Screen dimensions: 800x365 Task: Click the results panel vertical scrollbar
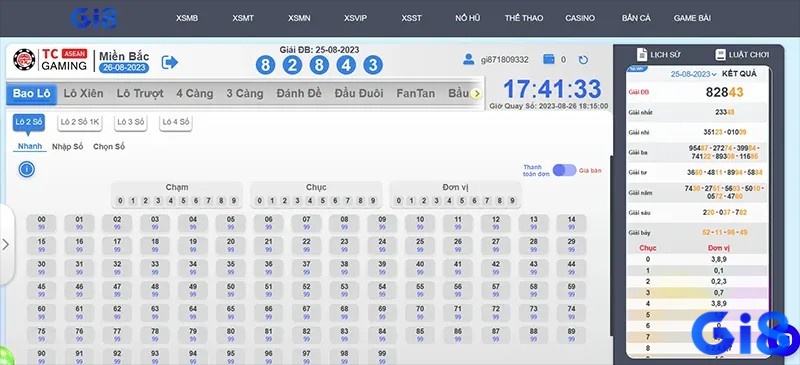pyautogui.click(x=611, y=245)
